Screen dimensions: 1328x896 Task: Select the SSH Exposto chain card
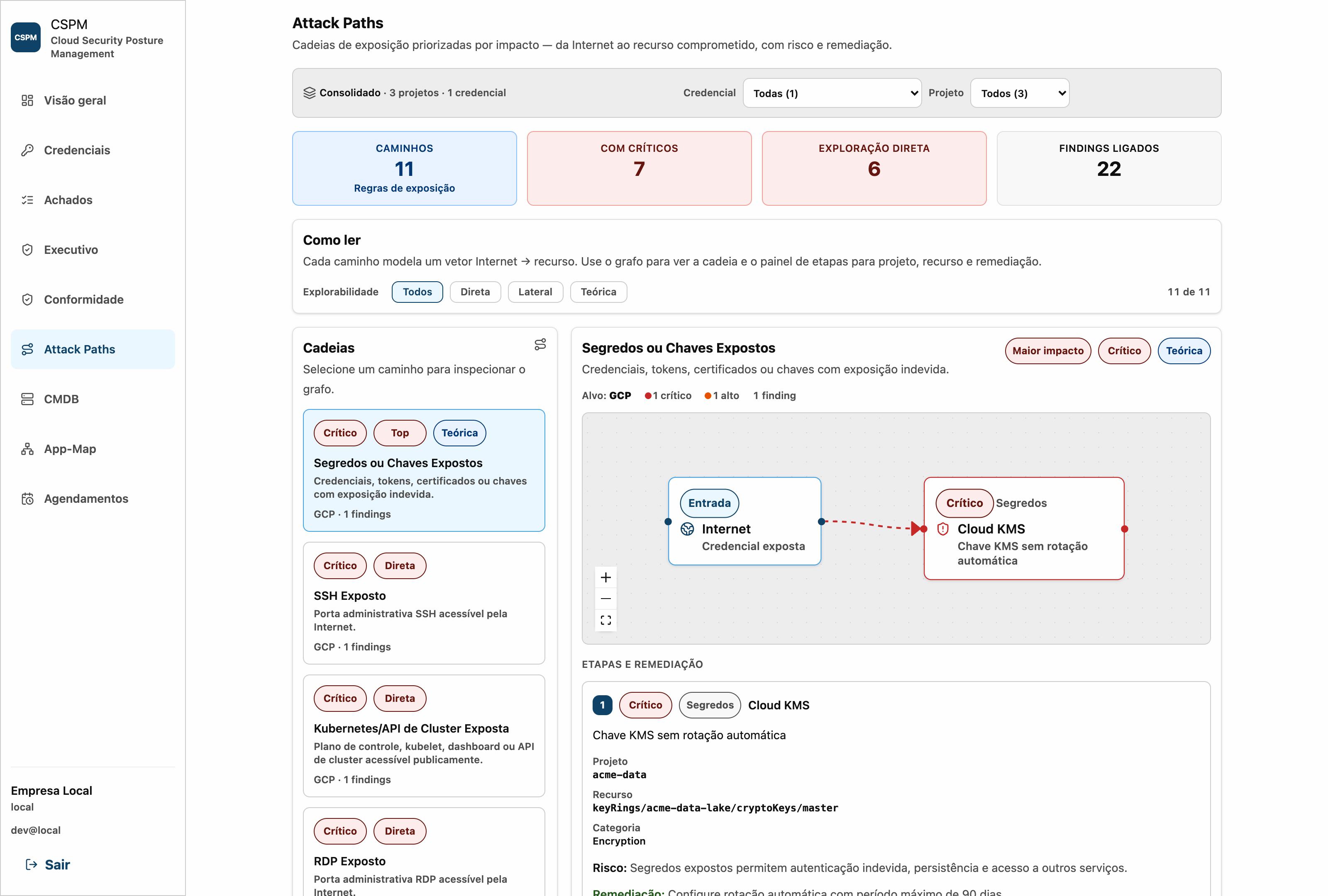click(423, 603)
